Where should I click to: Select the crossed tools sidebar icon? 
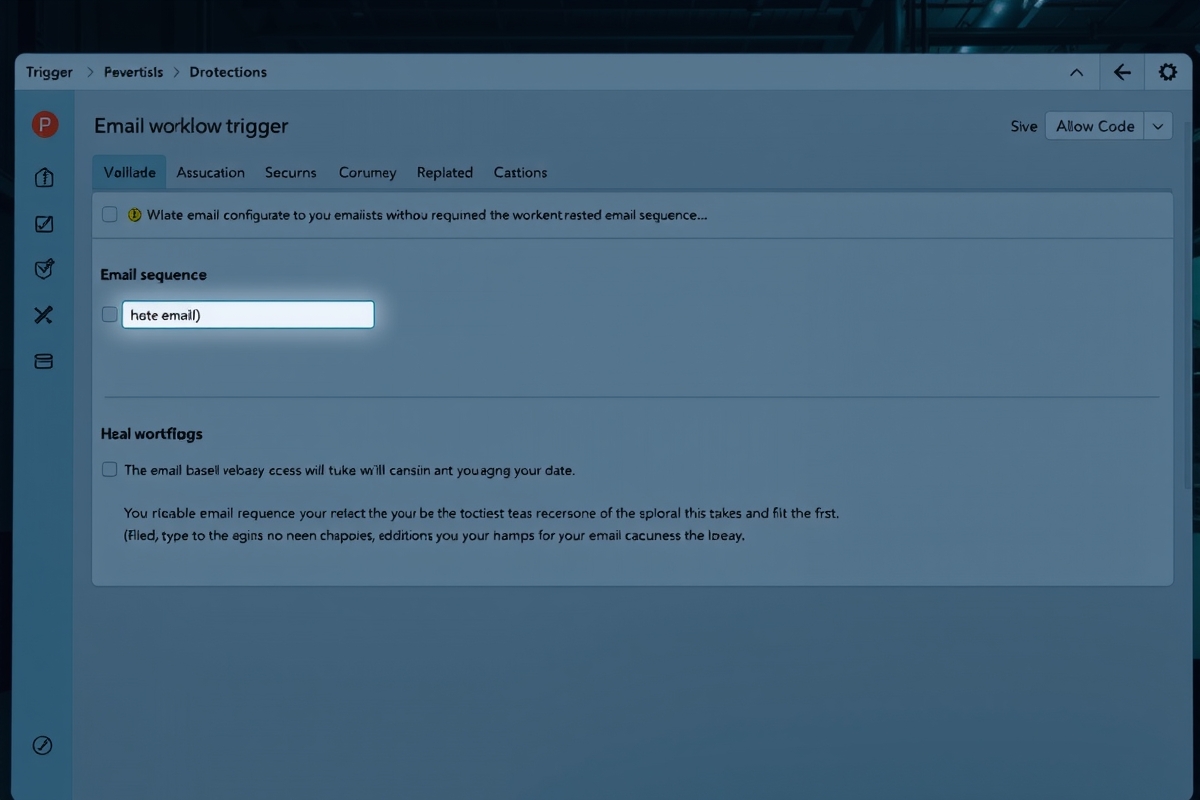44,315
